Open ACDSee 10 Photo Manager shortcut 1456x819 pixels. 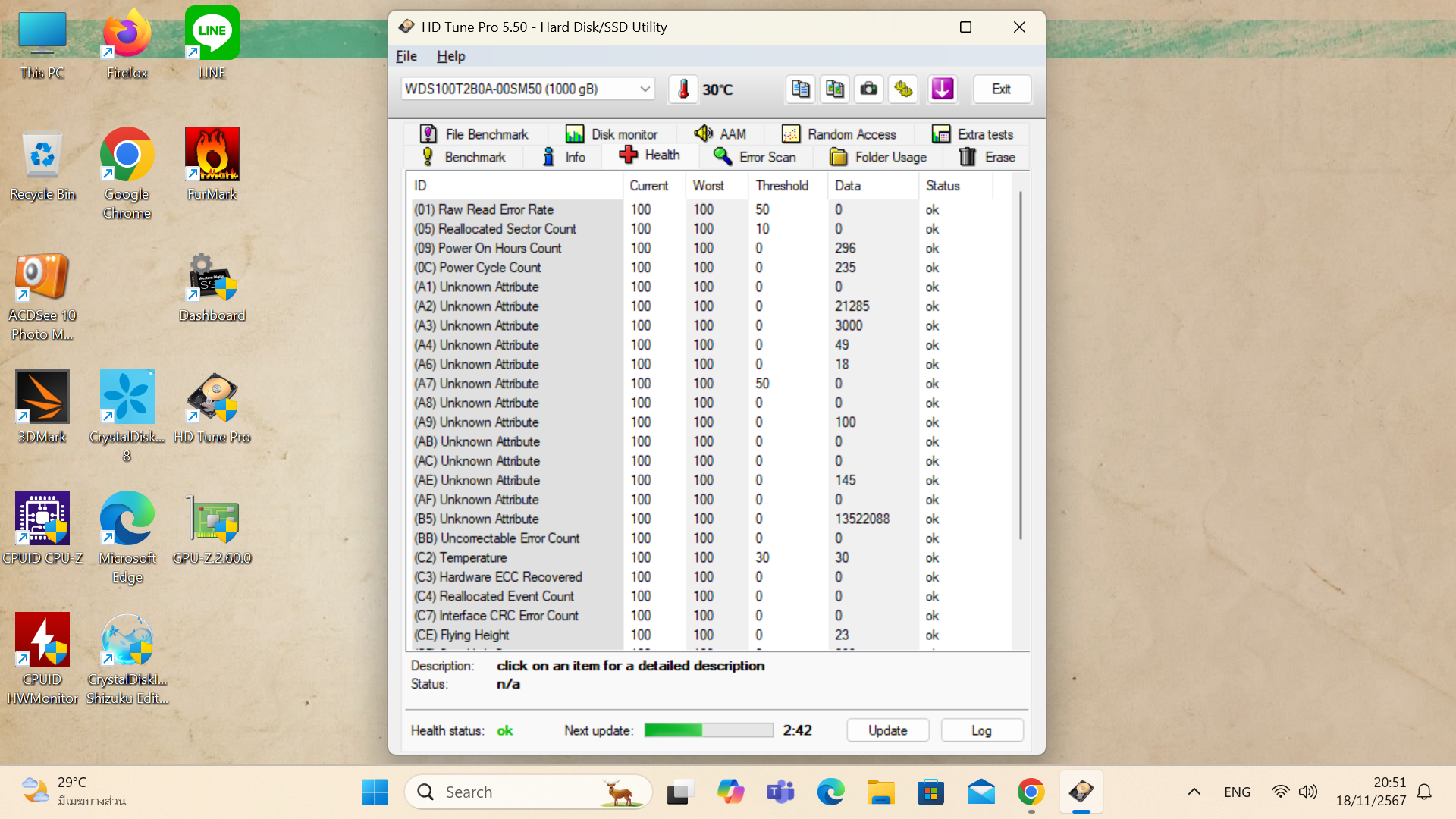pyautogui.click(x=42, y=296)
